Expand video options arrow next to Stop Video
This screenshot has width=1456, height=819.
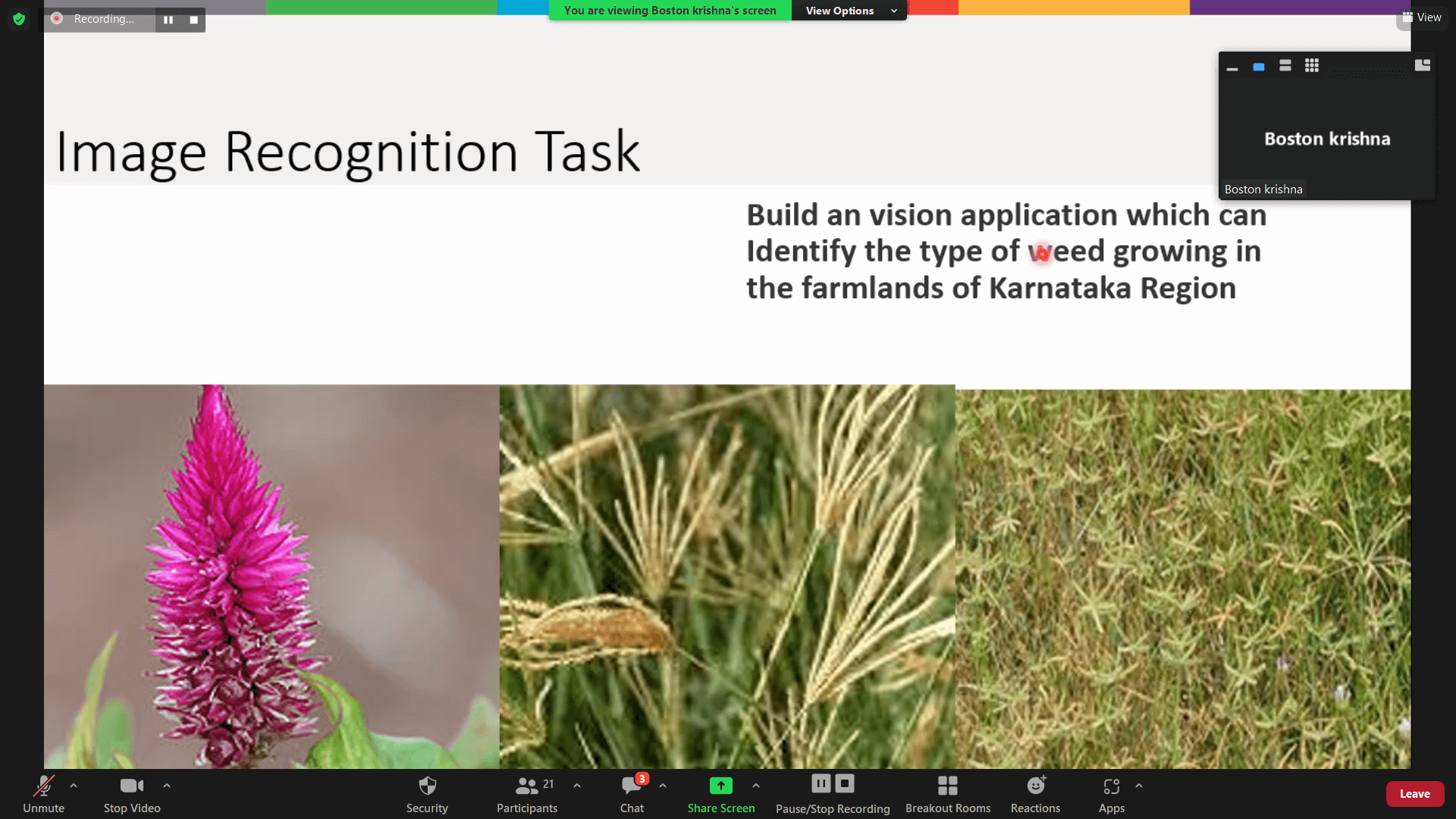point(167,786)
